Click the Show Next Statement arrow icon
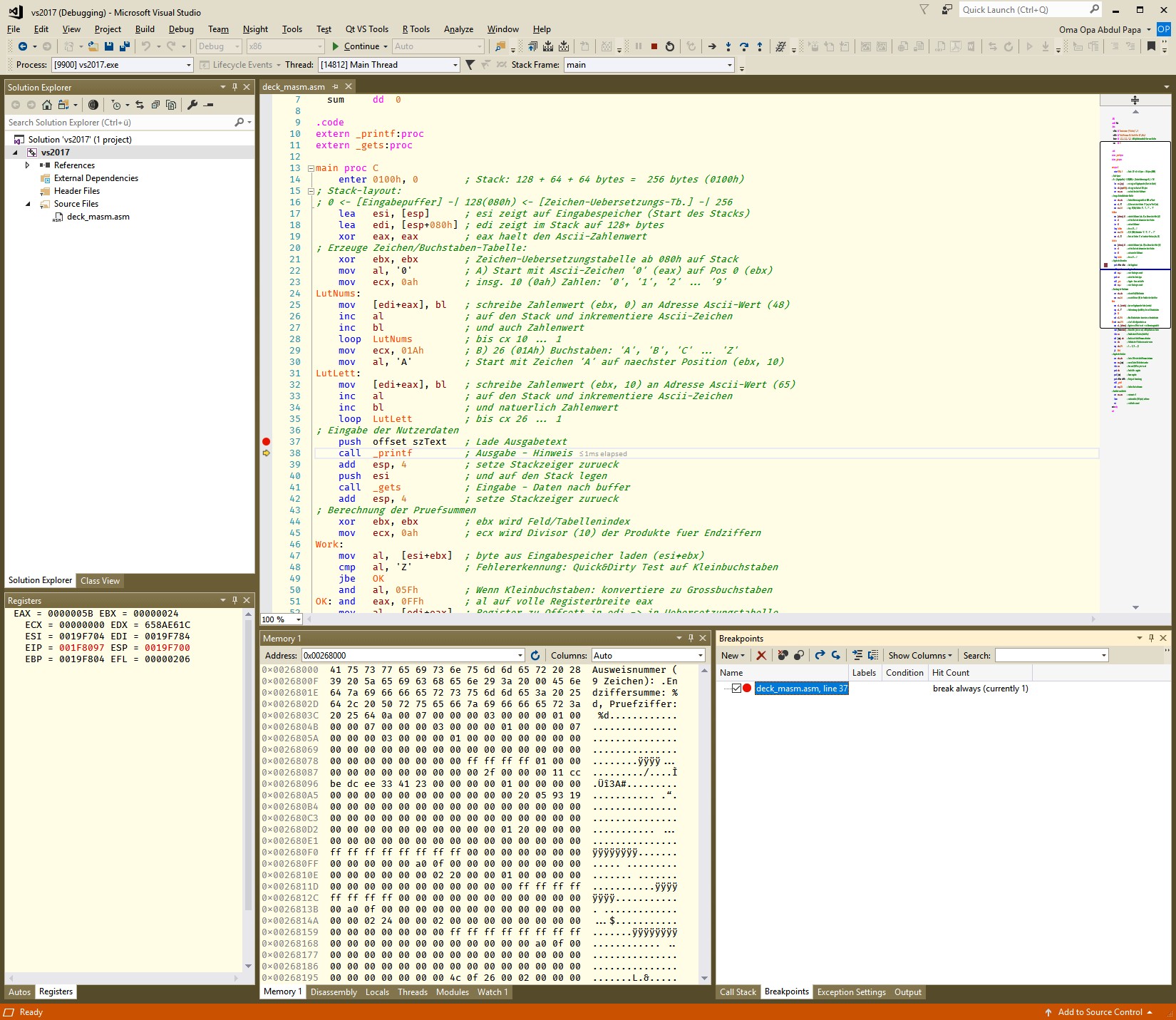This screenshot has height=1020, width=1176. pos(712,46)
